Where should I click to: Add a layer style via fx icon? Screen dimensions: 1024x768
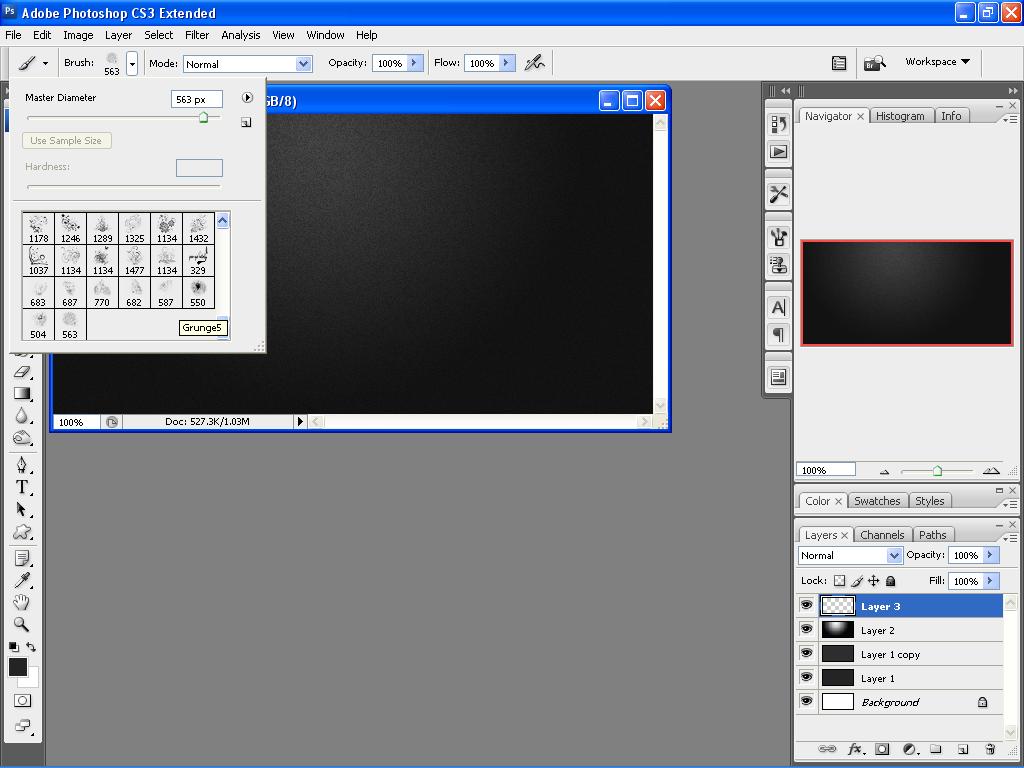pos(856,749)
